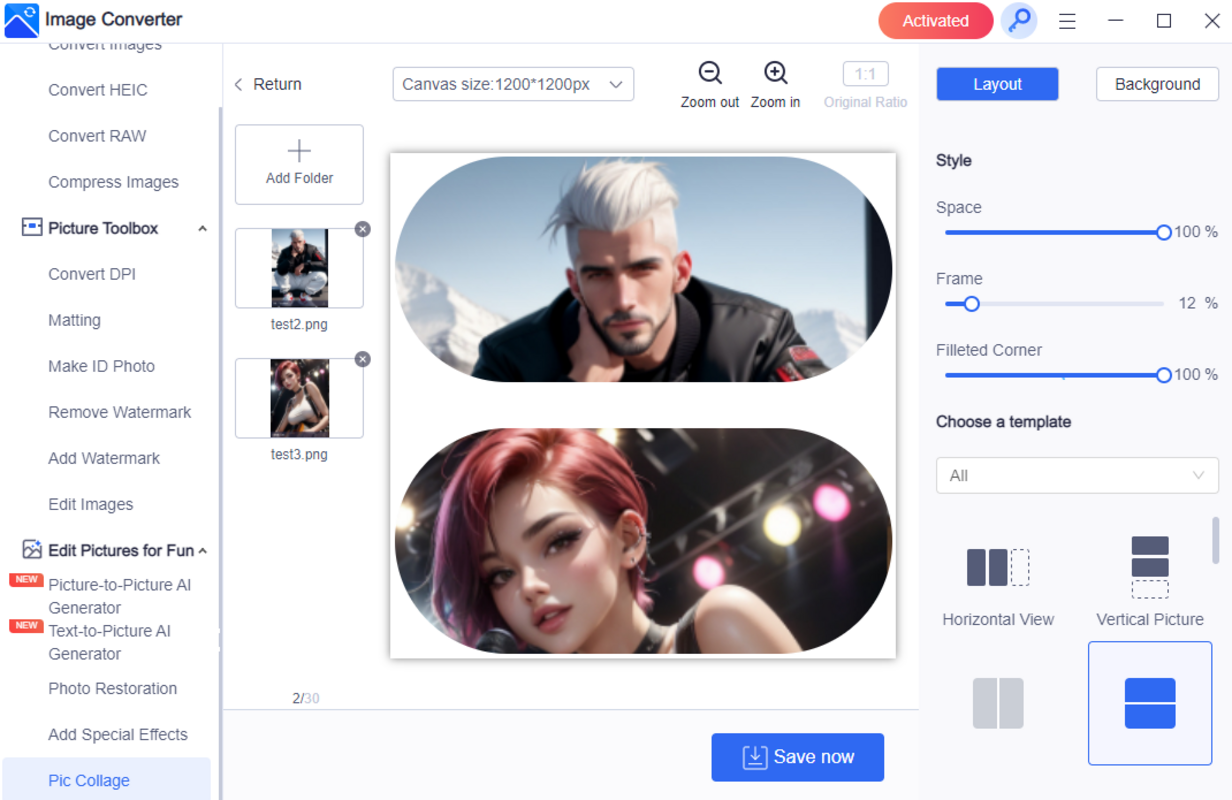Click the 2/30 image counter

pyautogui.click(x=306, y=698)
